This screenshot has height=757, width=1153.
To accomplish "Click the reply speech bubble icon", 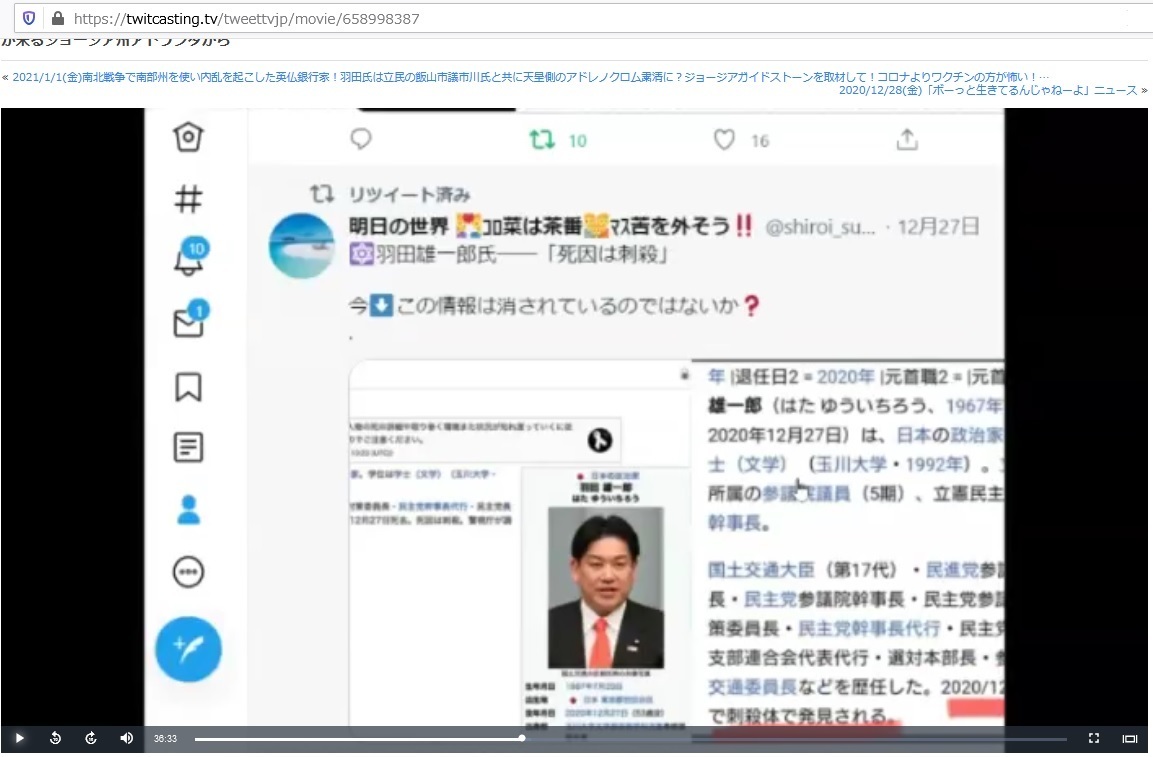I will pos(361,139).
